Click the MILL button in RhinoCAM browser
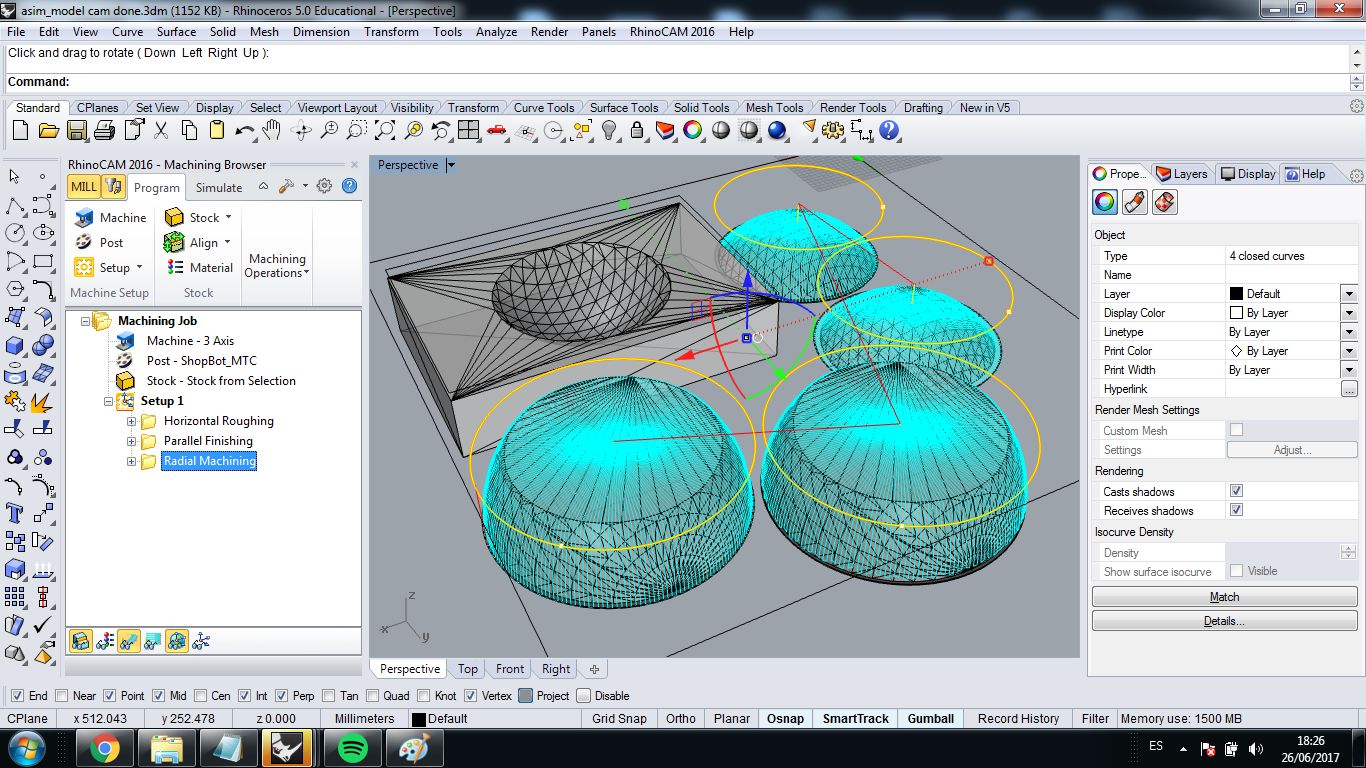Viewport: 1366px width, 768px height. [x=84, y=186]
